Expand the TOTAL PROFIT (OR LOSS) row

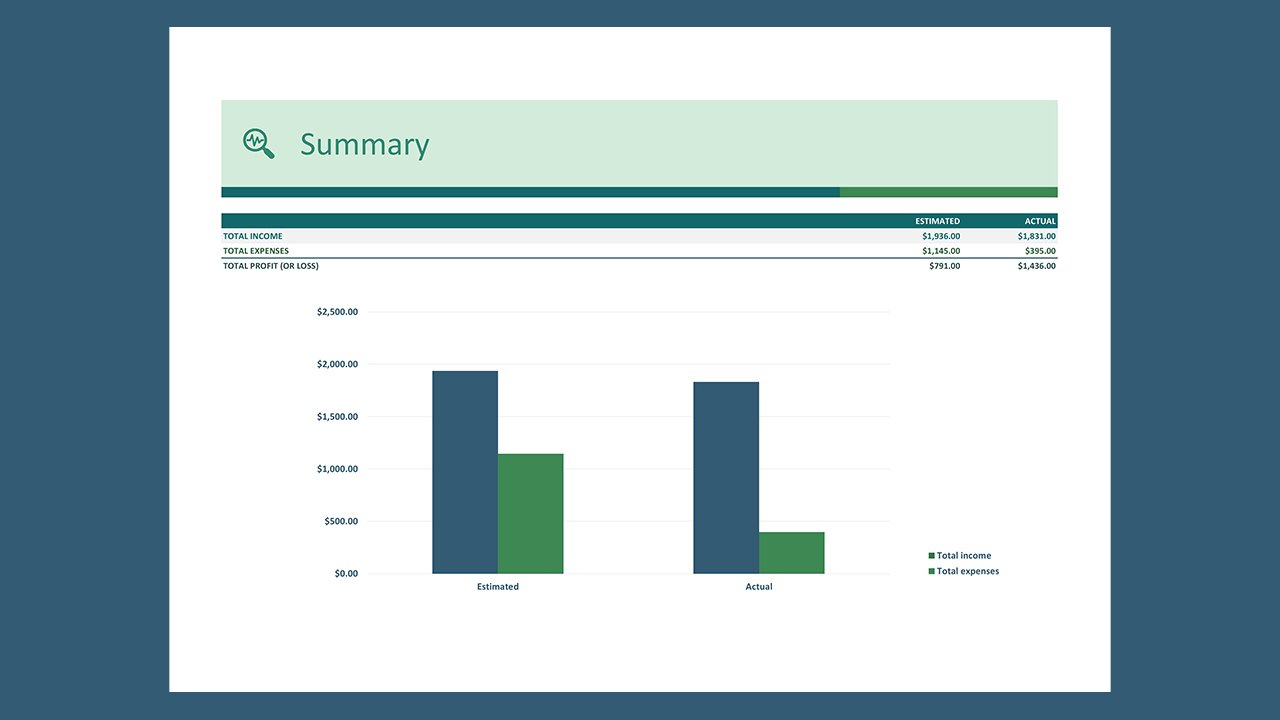[x=271, y=265]
